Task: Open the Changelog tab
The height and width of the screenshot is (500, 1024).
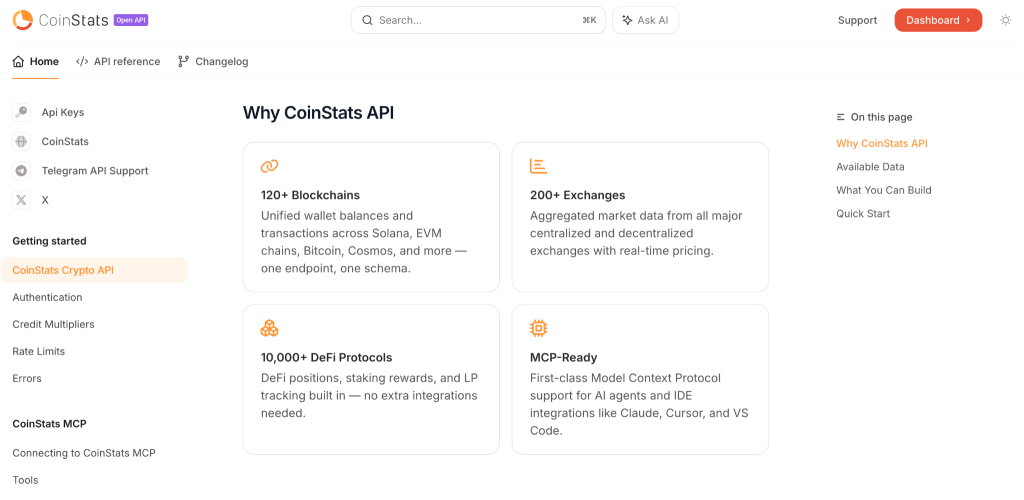Action: click(213, 61)
